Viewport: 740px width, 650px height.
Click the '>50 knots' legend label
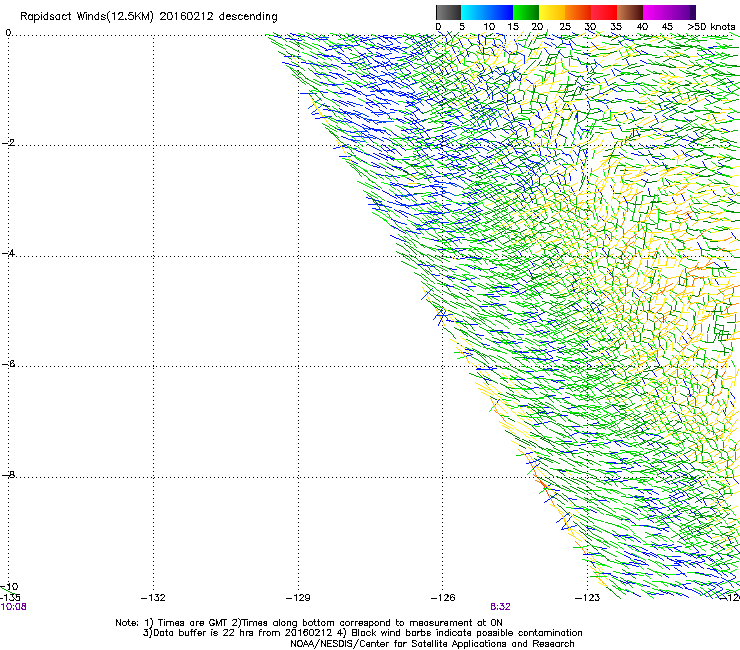[x=711, y=27]
